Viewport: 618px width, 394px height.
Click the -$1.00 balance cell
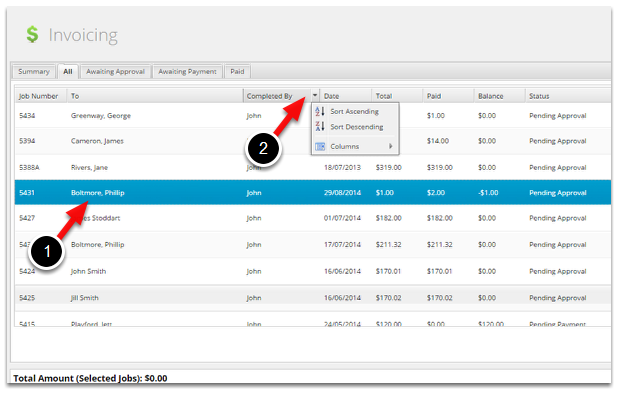tap(488, 193)
